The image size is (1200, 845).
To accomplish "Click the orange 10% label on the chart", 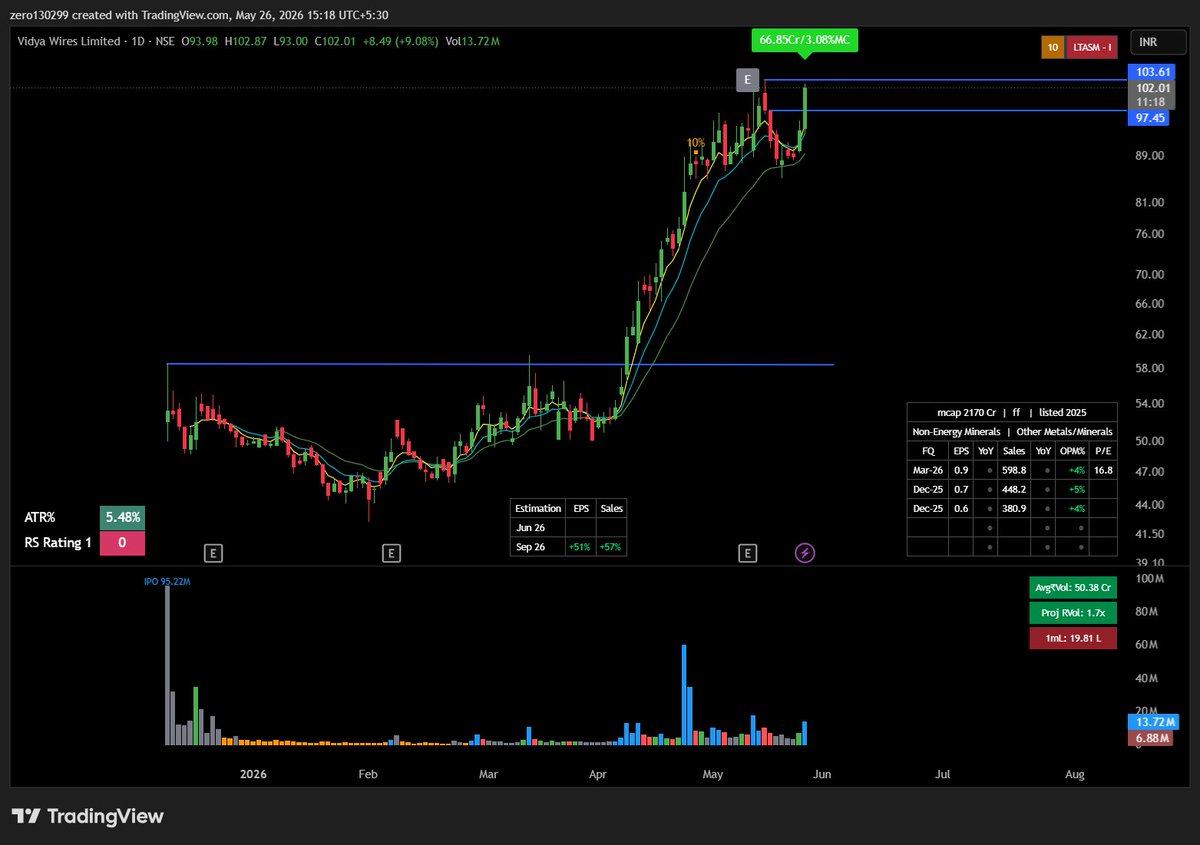I will pyautogui.click(x=696, y=143).
